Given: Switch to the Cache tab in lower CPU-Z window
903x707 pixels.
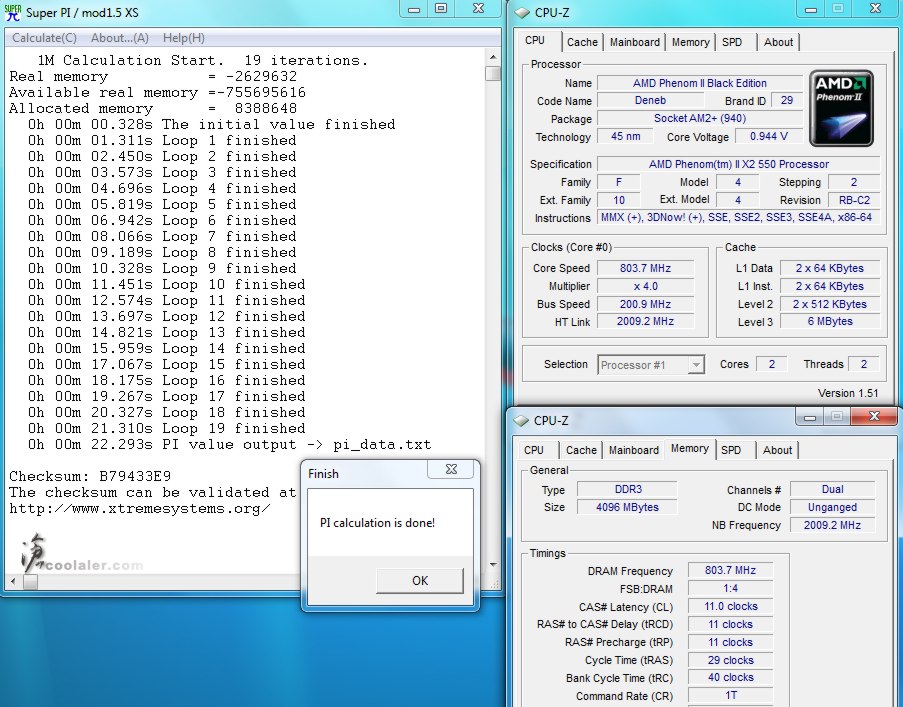Looking at the screenshot, I should pos(581,450).
